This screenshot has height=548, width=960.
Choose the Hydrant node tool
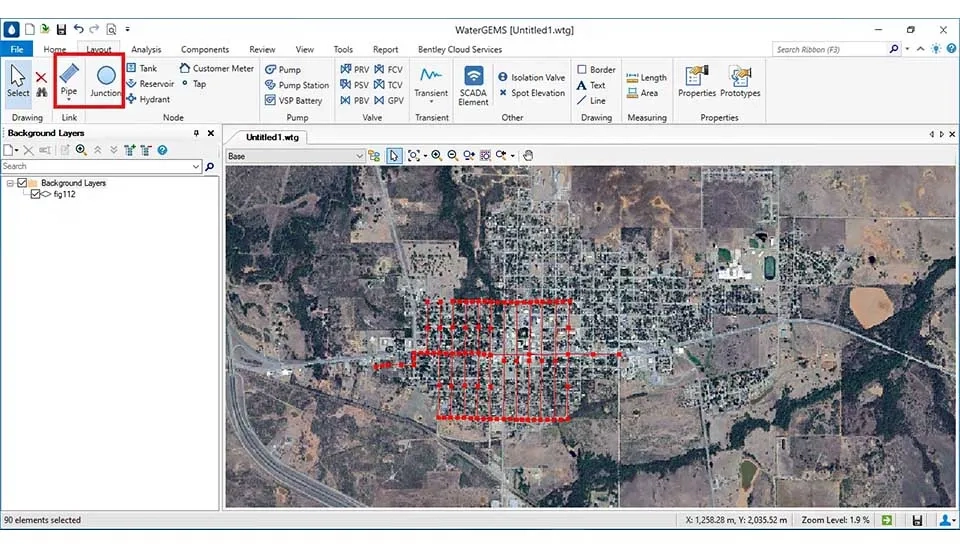click(148, 99)
